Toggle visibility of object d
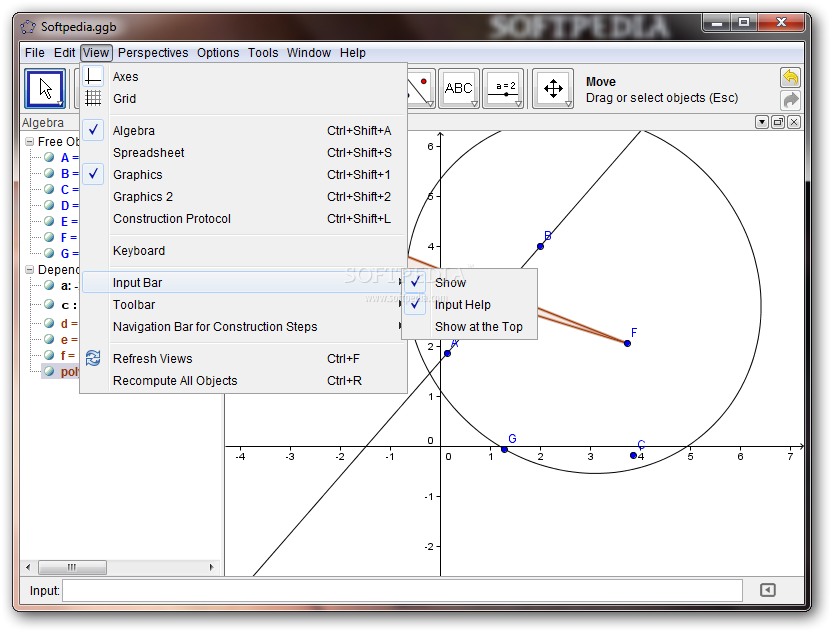This screenshot has height=632, width=832. tap(49, 323)
